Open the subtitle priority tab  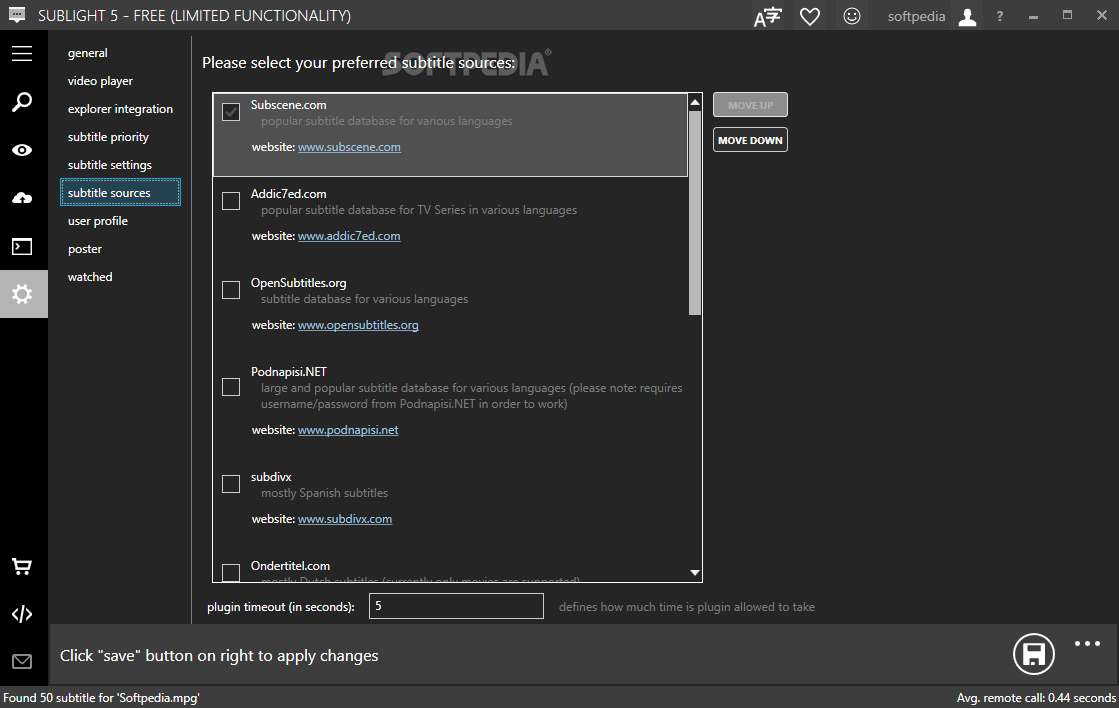coord(108,136)
